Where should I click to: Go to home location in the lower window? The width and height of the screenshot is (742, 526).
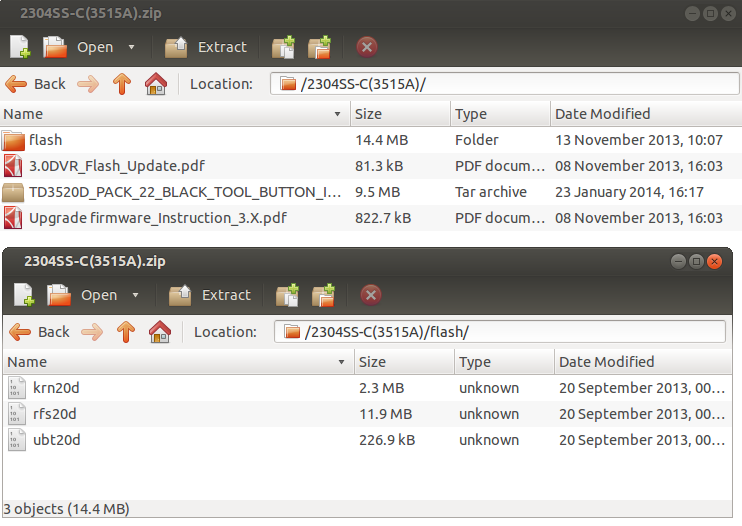click(159, 332)
